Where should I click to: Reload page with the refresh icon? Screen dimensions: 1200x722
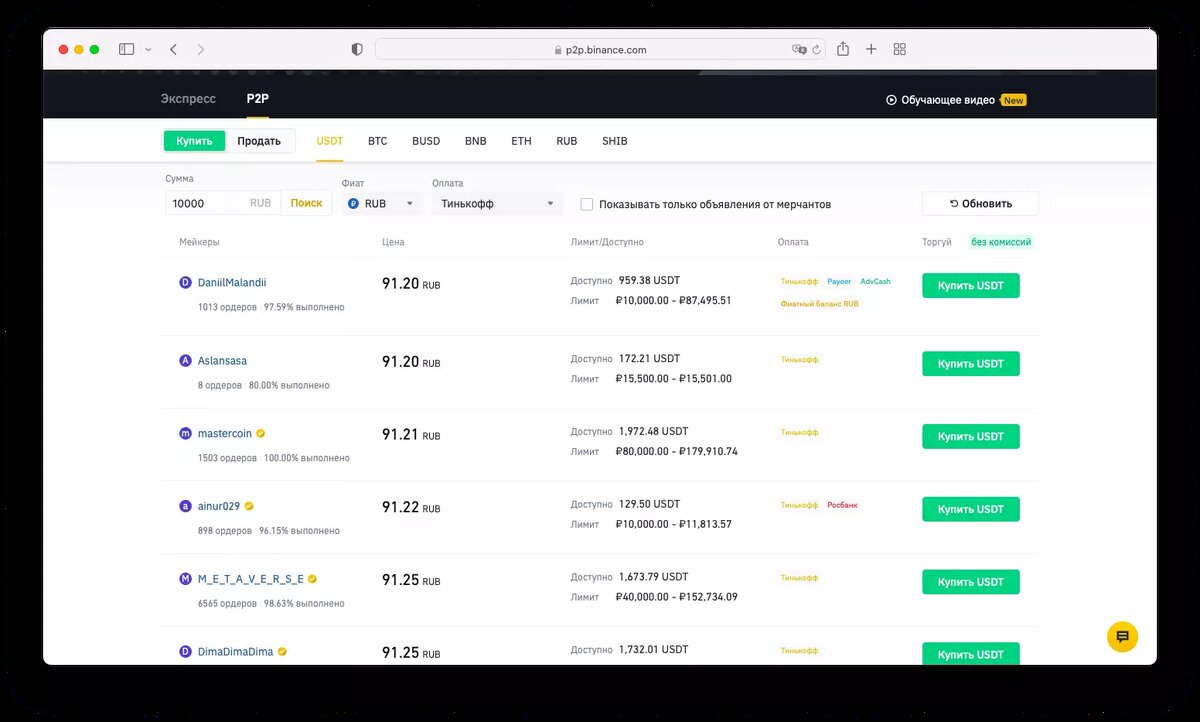tap(816, 49)
